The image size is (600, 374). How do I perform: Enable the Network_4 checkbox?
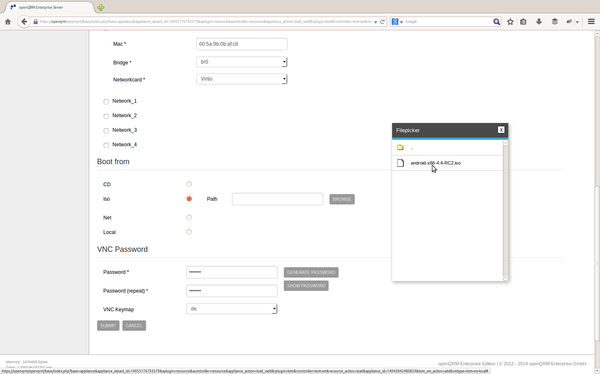point(106,145)
